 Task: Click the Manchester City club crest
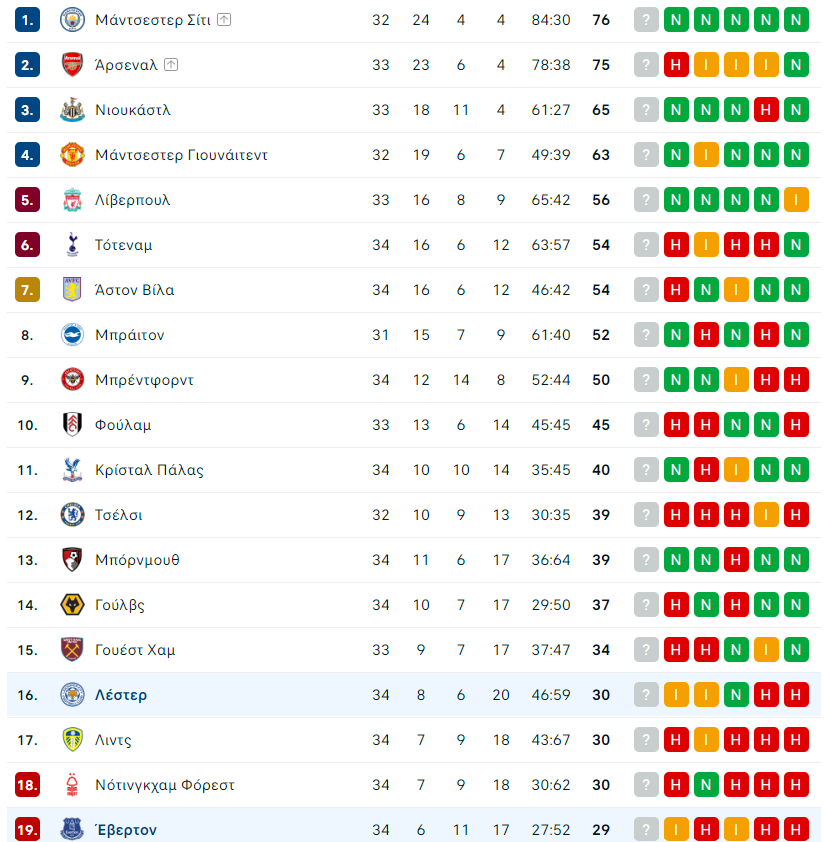tap(72, 20)
